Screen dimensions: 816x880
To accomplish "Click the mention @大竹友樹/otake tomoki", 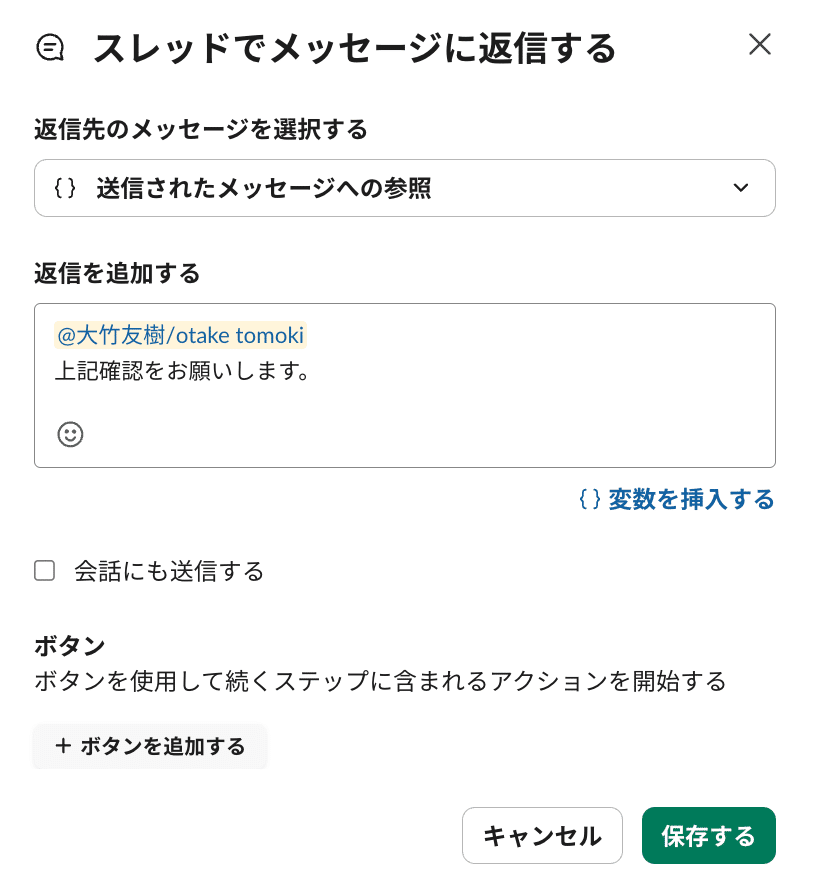I will [x=180, y=335].
